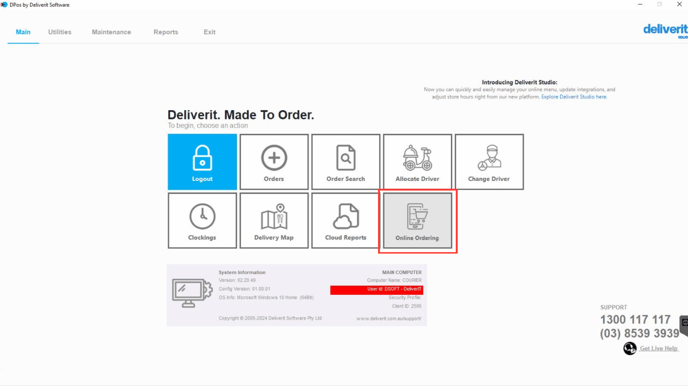Follow the Explore Deliverit Studio here link

[574, 97]
